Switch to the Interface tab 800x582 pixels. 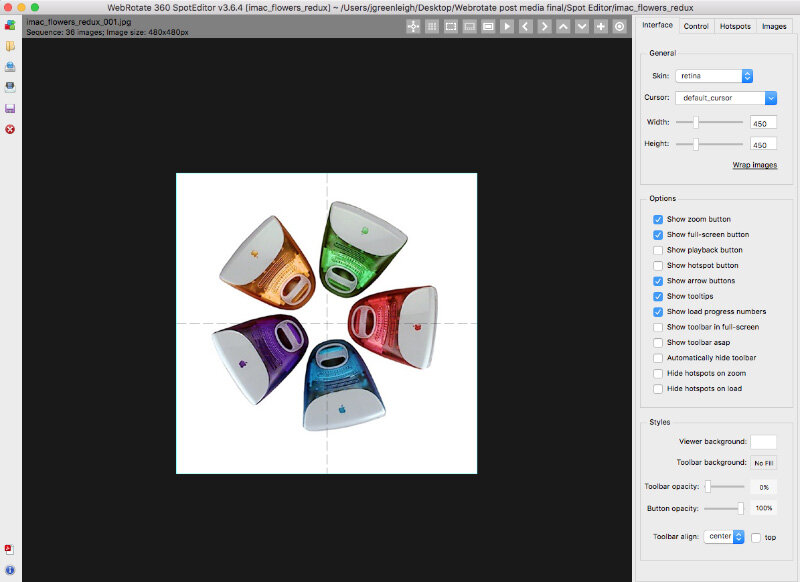(657, 25)
